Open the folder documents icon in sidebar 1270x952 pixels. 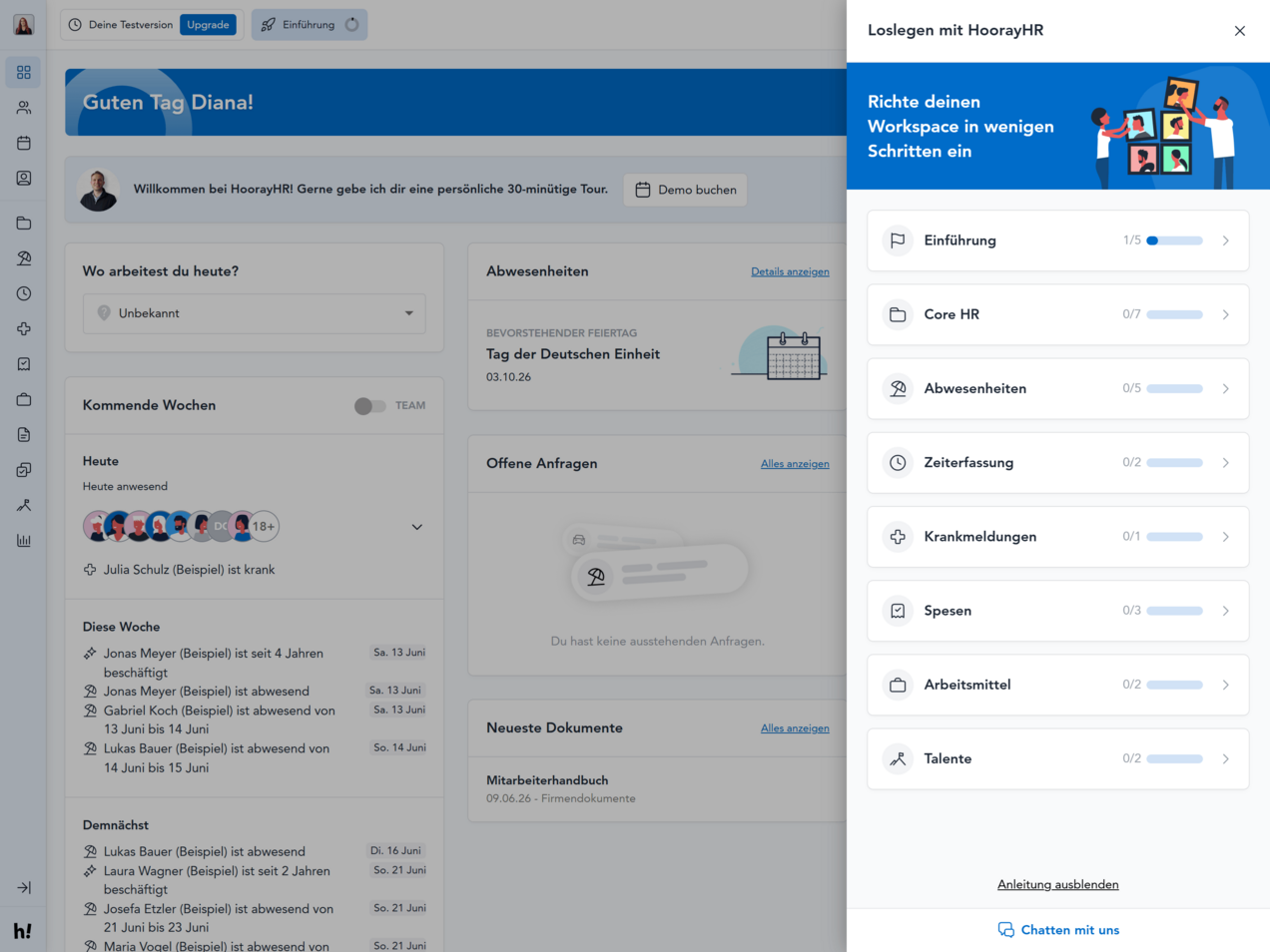tap(24, 224)
